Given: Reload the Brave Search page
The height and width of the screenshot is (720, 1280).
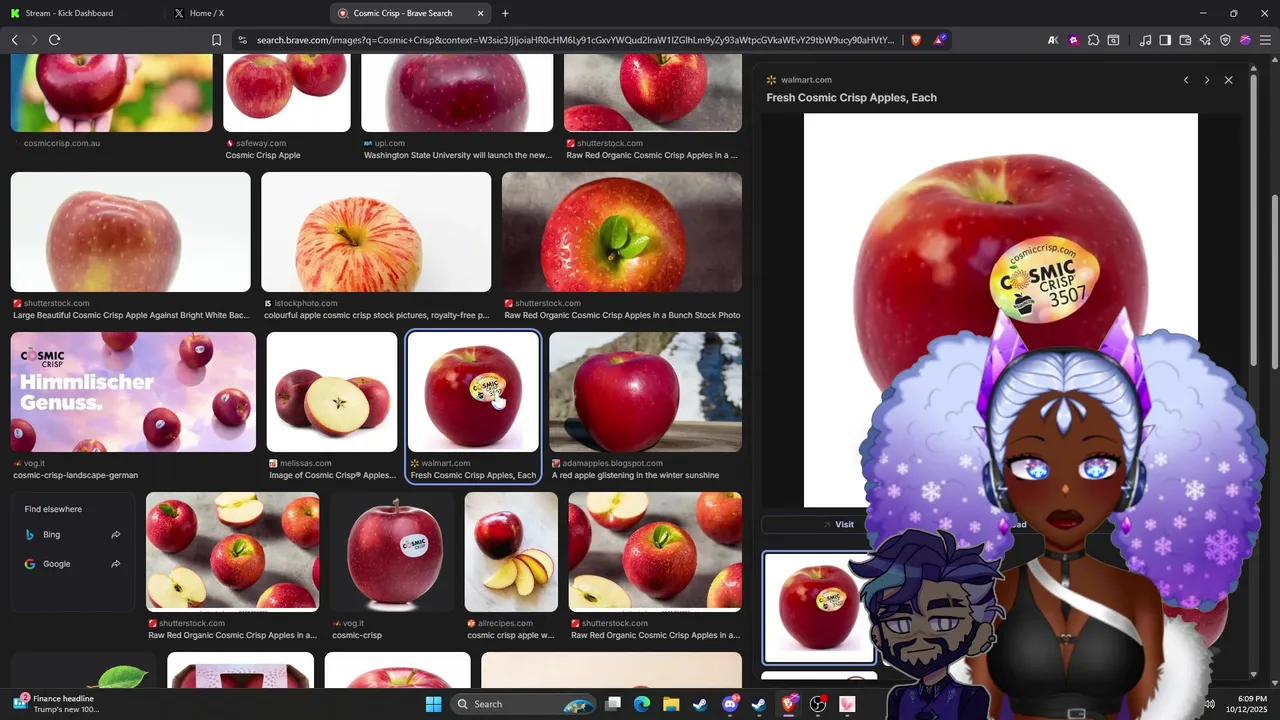Looking at the screenshot, I should pos(54,40).
